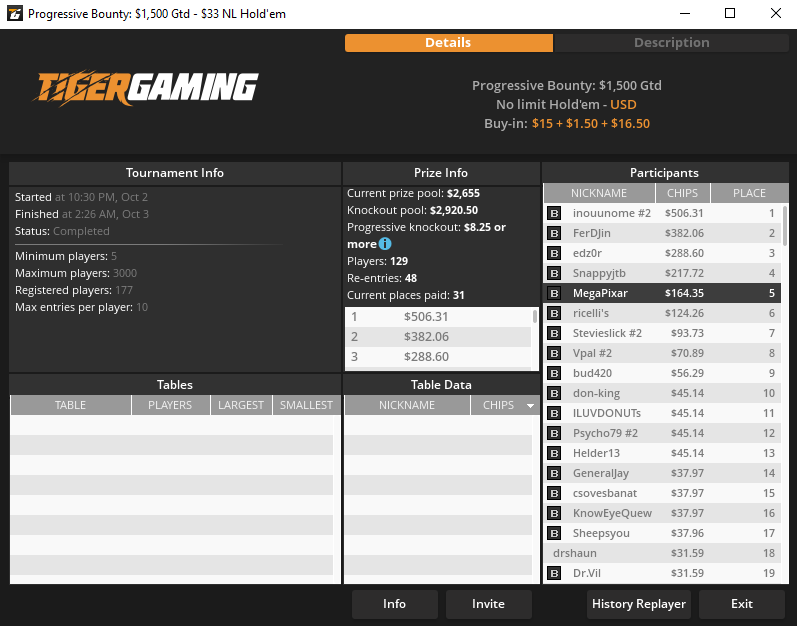Click the bounty badge beside Snappyjtb
Screen dimensions: 797x626
(x=554, y=273)
